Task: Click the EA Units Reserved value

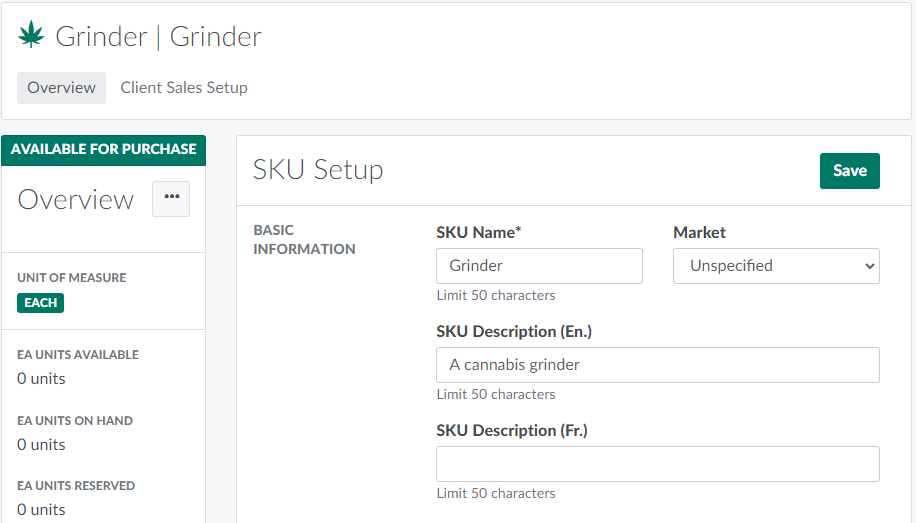Action: pos(42,510)
